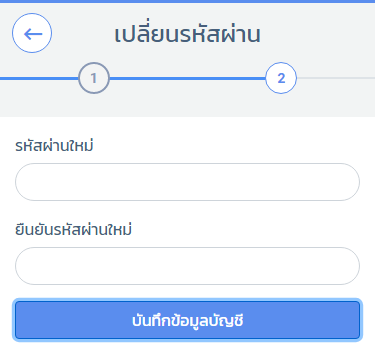Open the current step numbered 2
Screen dimensions: 375x360
click(x=281, y=78)
